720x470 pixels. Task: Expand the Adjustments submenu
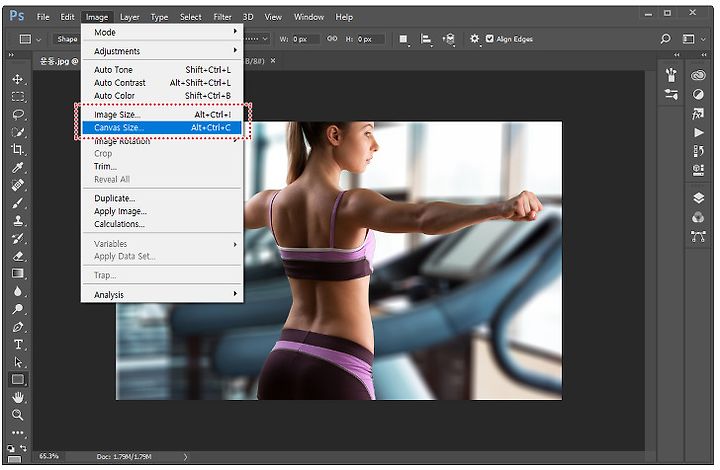[x=162, y=51]
